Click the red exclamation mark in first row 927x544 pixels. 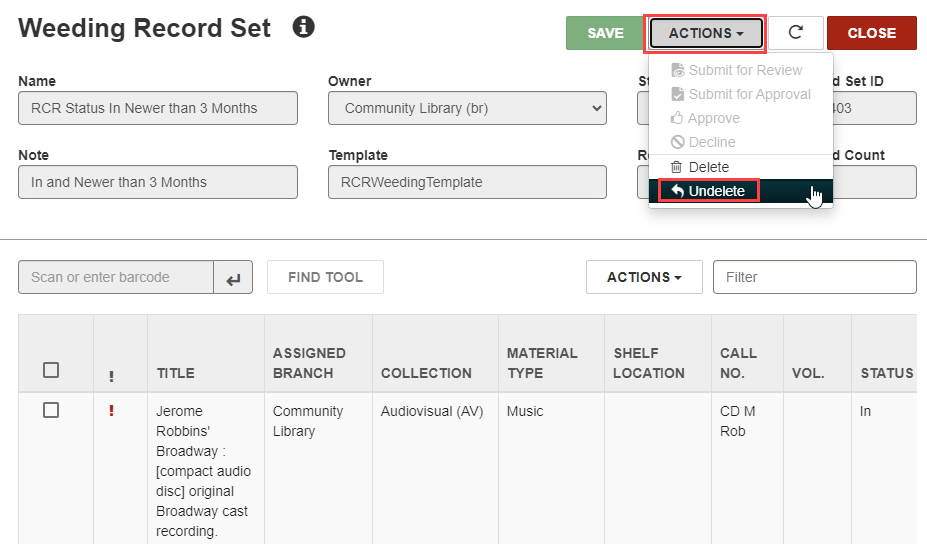pos(111,411)
